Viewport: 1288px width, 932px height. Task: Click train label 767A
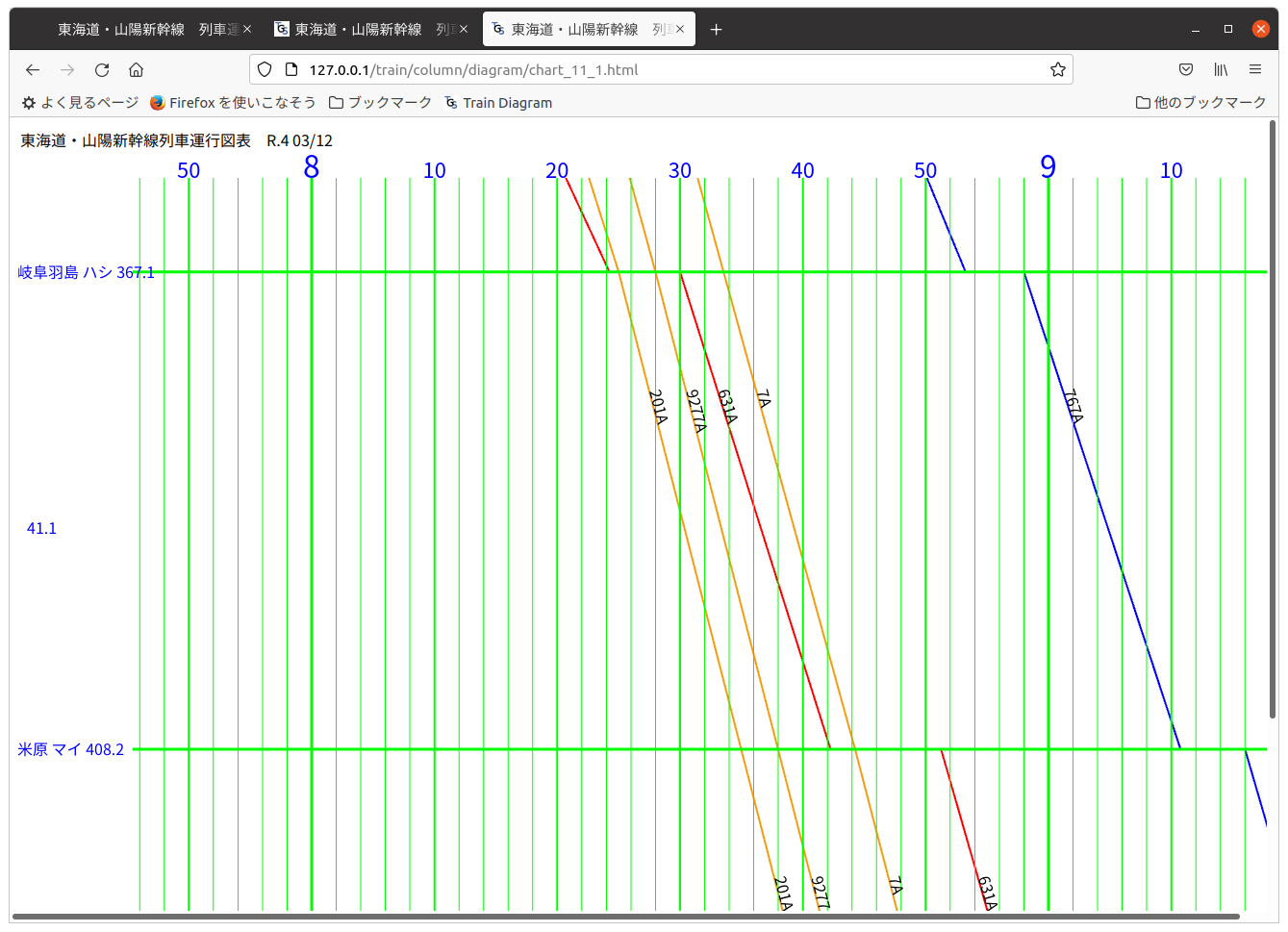1073,406
